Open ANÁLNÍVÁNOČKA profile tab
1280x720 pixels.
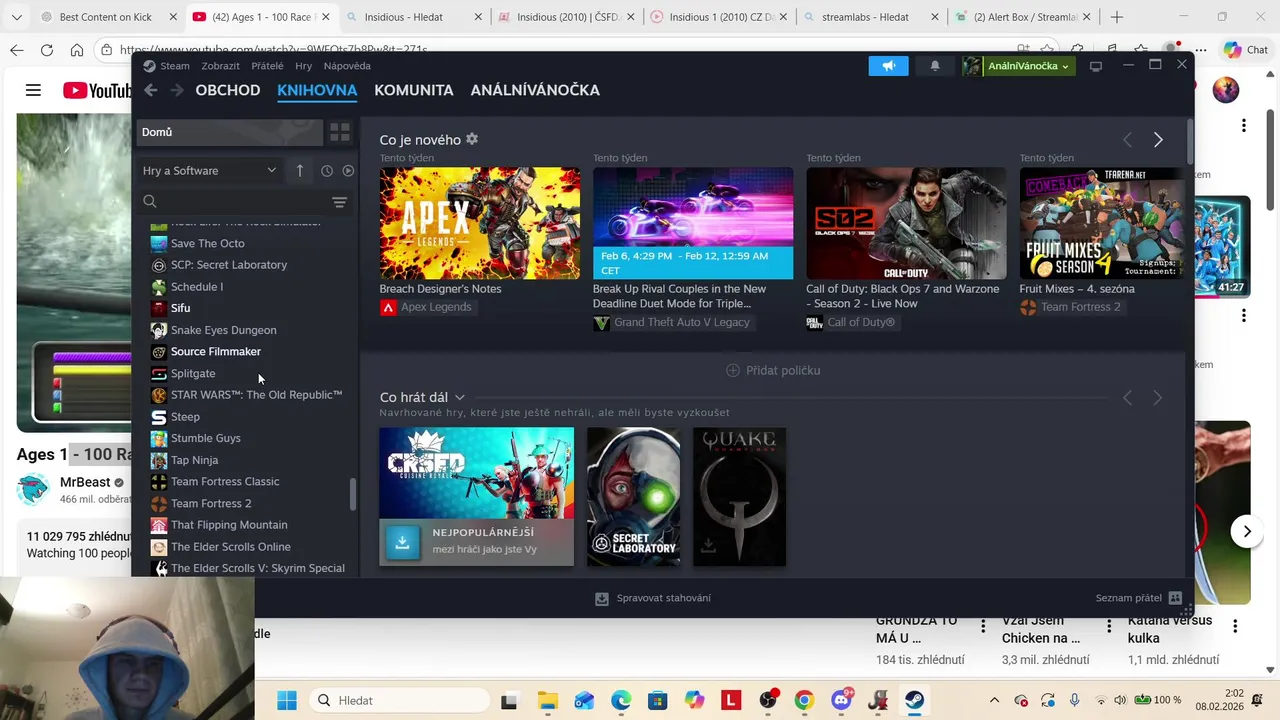(x=535, y=90)
